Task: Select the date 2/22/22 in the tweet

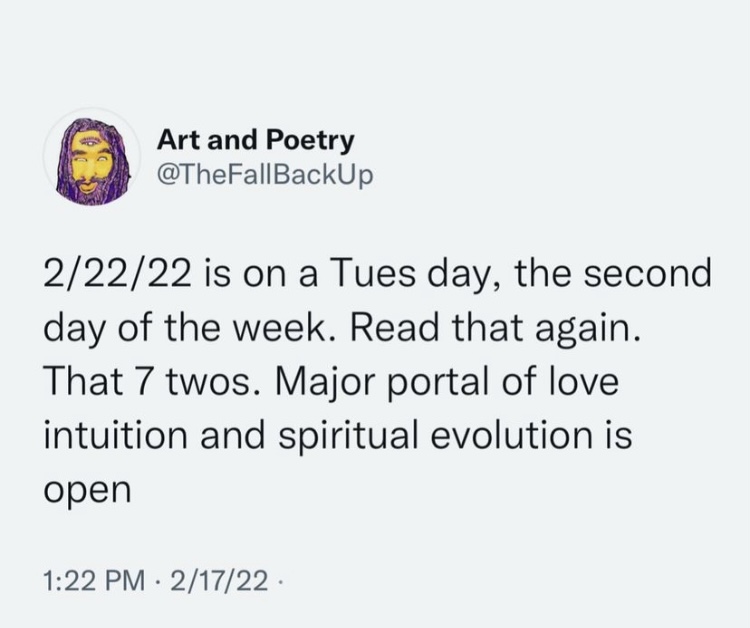Action: click(116, 276)
